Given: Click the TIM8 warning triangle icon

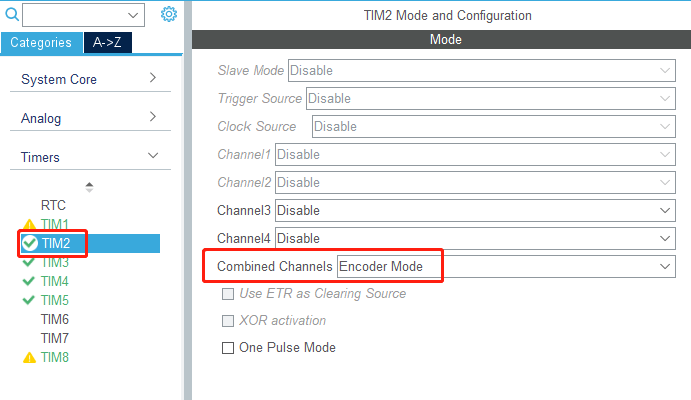Looking at the screenshot, I should tap(29, 357).
